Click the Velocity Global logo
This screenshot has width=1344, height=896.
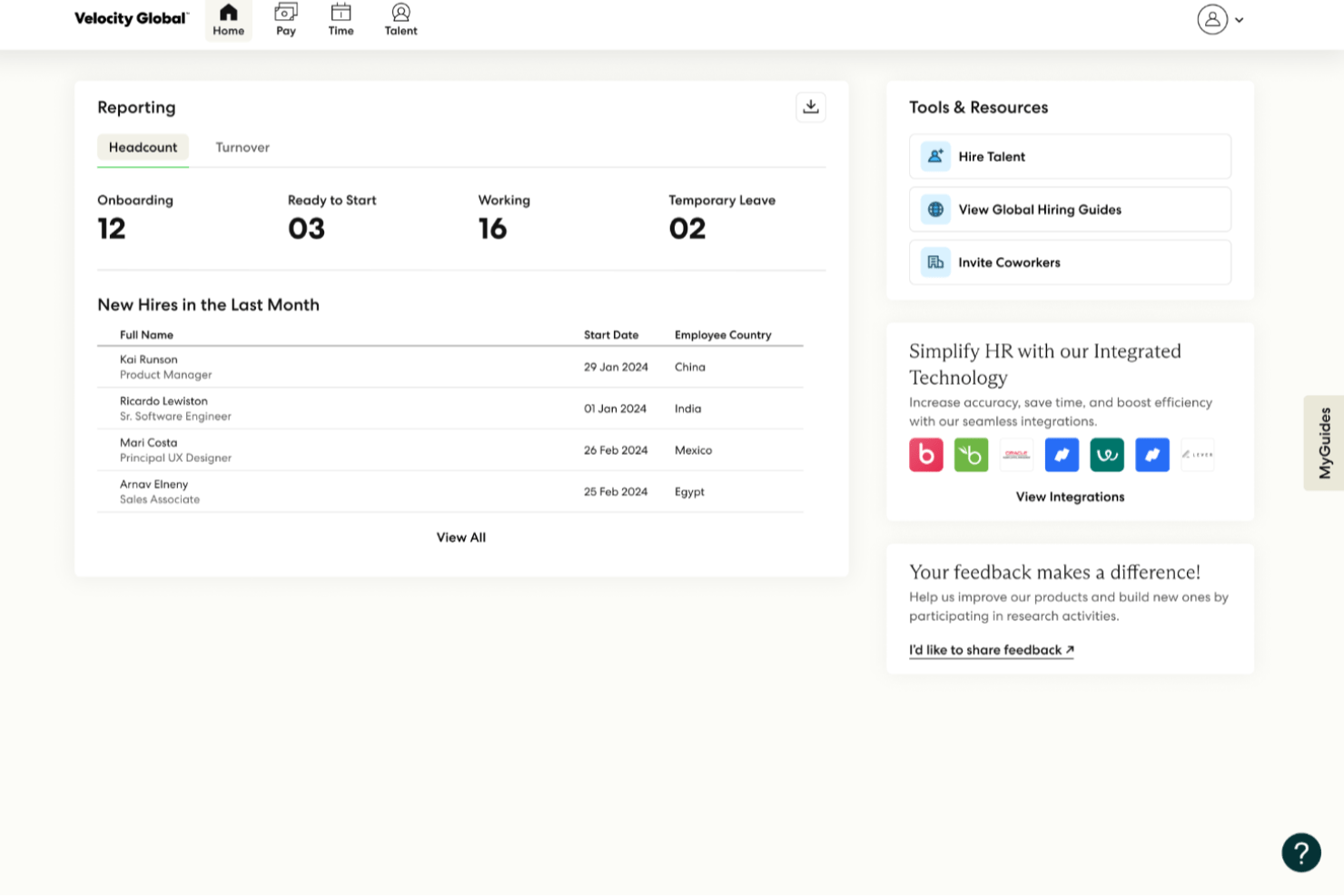pos(130,18)
